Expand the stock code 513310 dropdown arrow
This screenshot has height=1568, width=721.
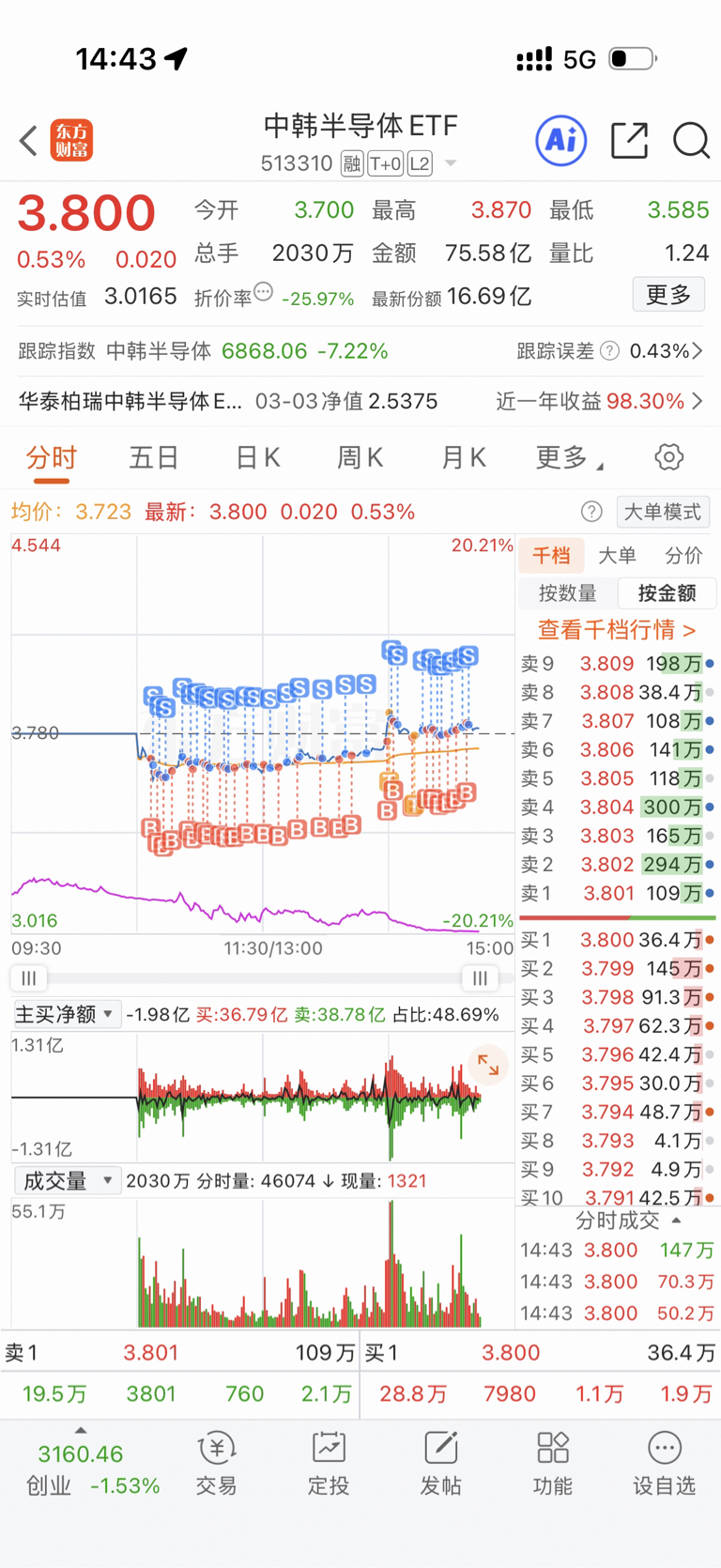(x=451, y=164)
